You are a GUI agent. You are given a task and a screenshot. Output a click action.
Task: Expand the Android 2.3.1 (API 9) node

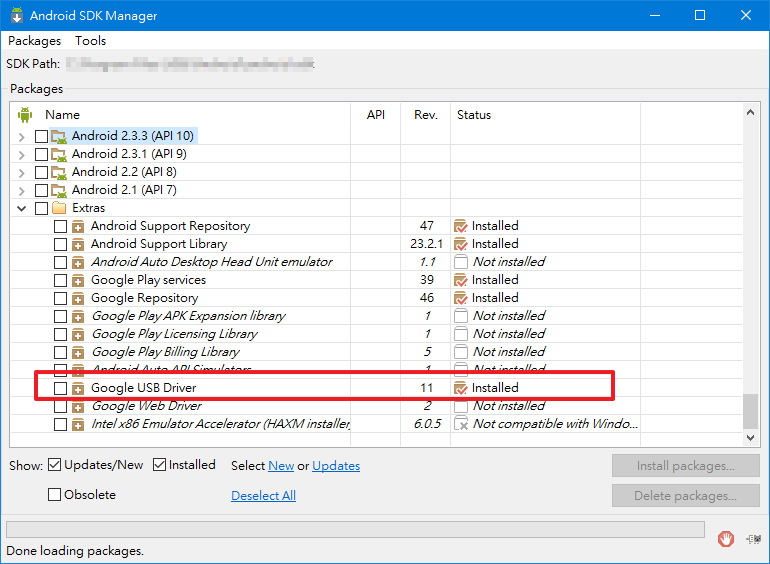(21, 155)
